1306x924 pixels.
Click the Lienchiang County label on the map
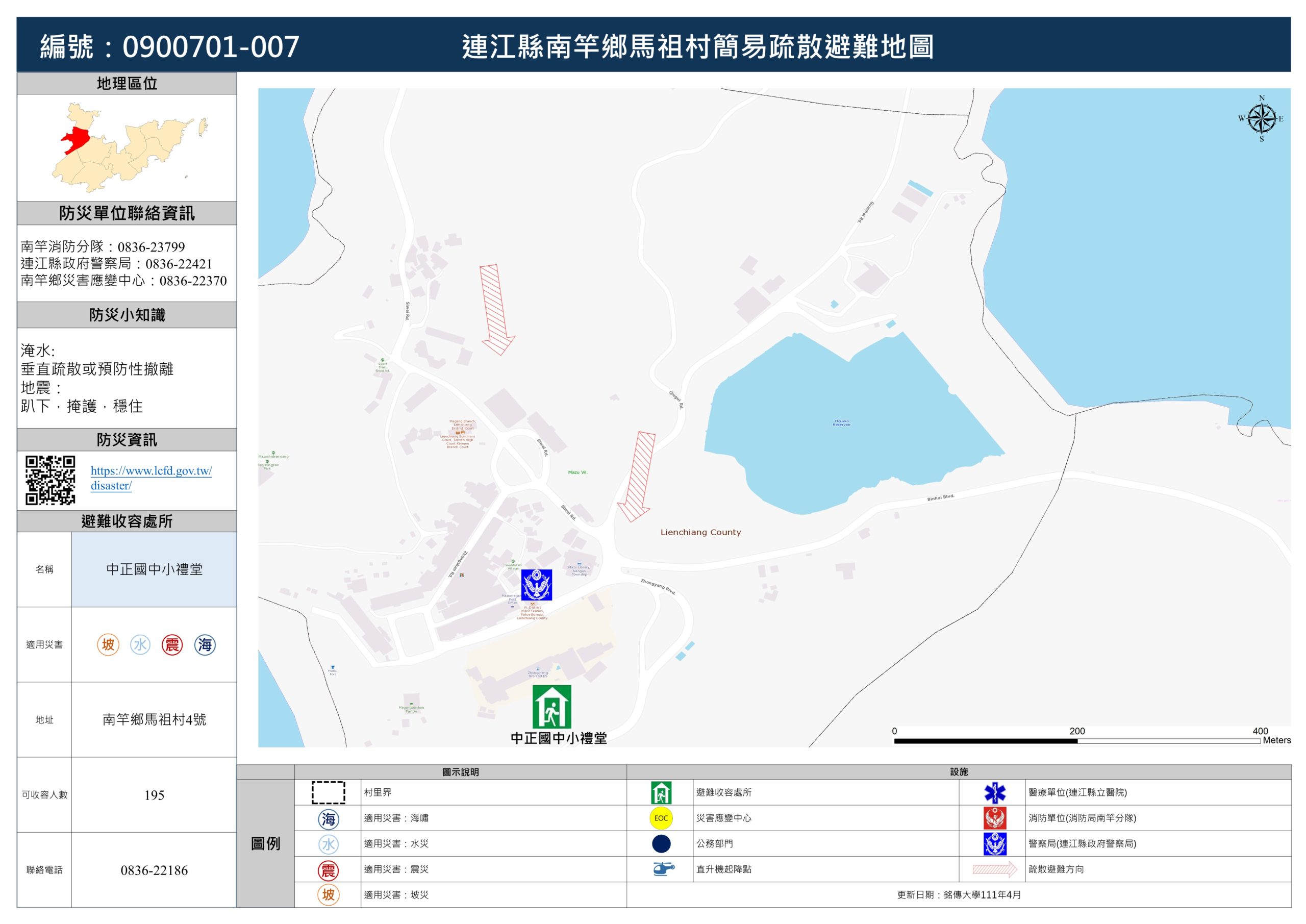pyautogui.click(x=700, y=533)
